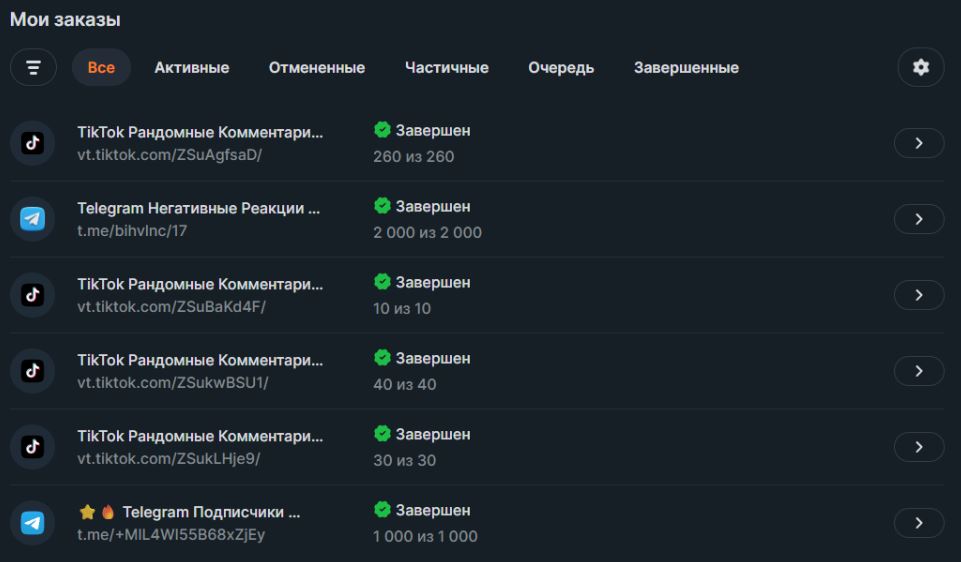Expand the ZSukwBSU1 order chevron
Viewport: 961px width, 562px height.
[x=918, y=371]
